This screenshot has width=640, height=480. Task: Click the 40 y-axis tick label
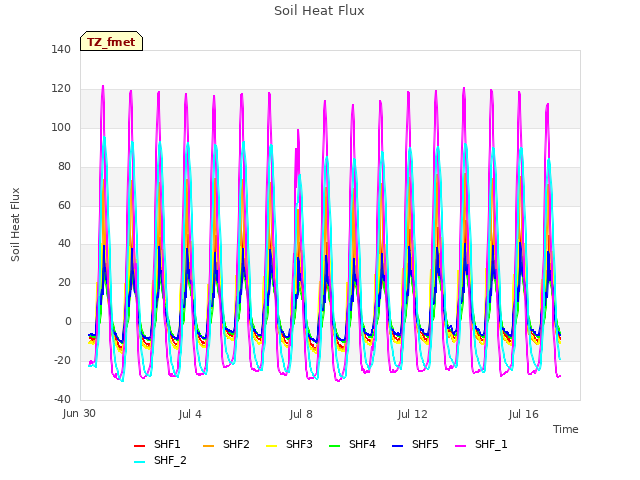pyautogui.click(x=64, y=244)
